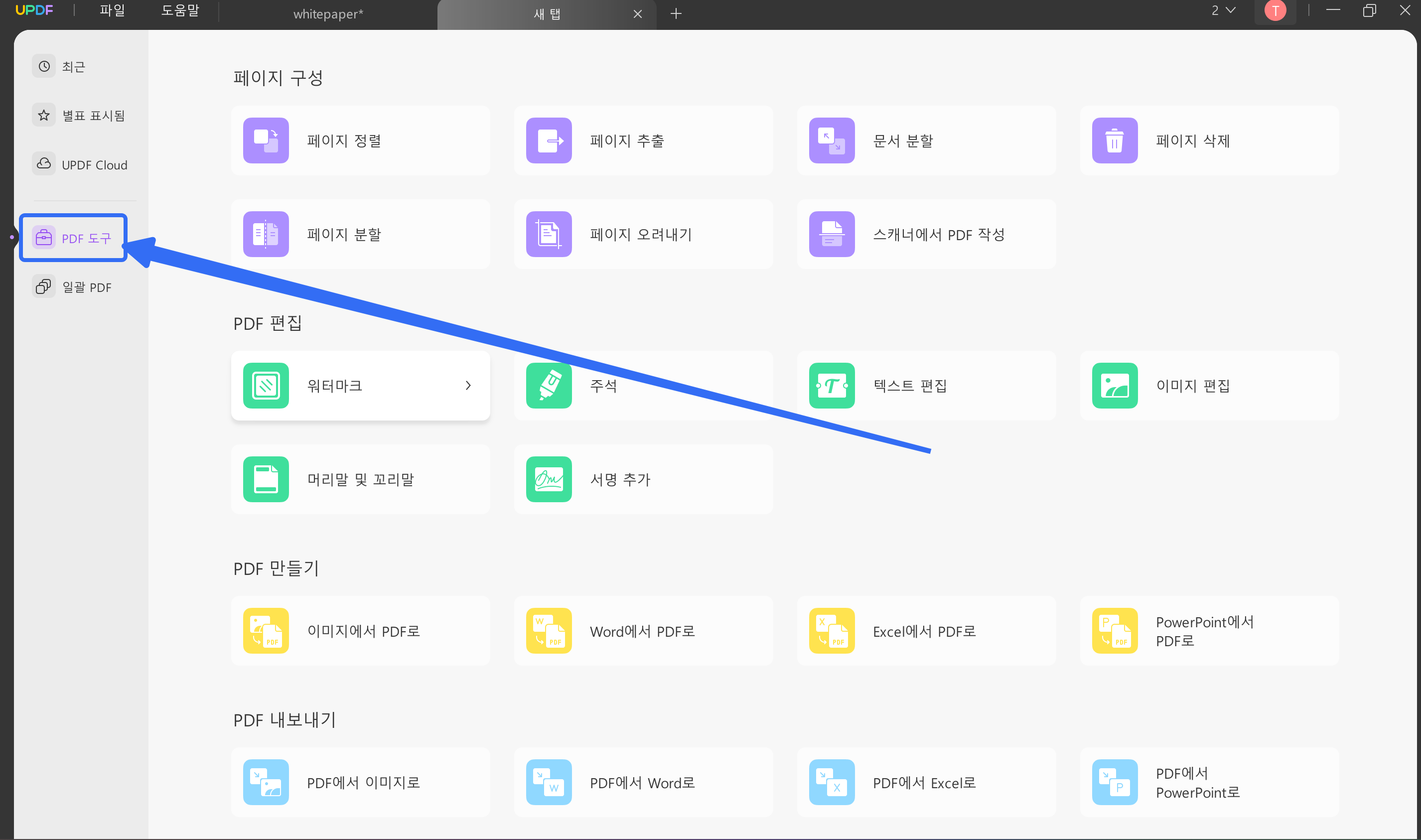Select the Excel to PDF icon
Screen dimensions: 1421x840
[832, 631]
